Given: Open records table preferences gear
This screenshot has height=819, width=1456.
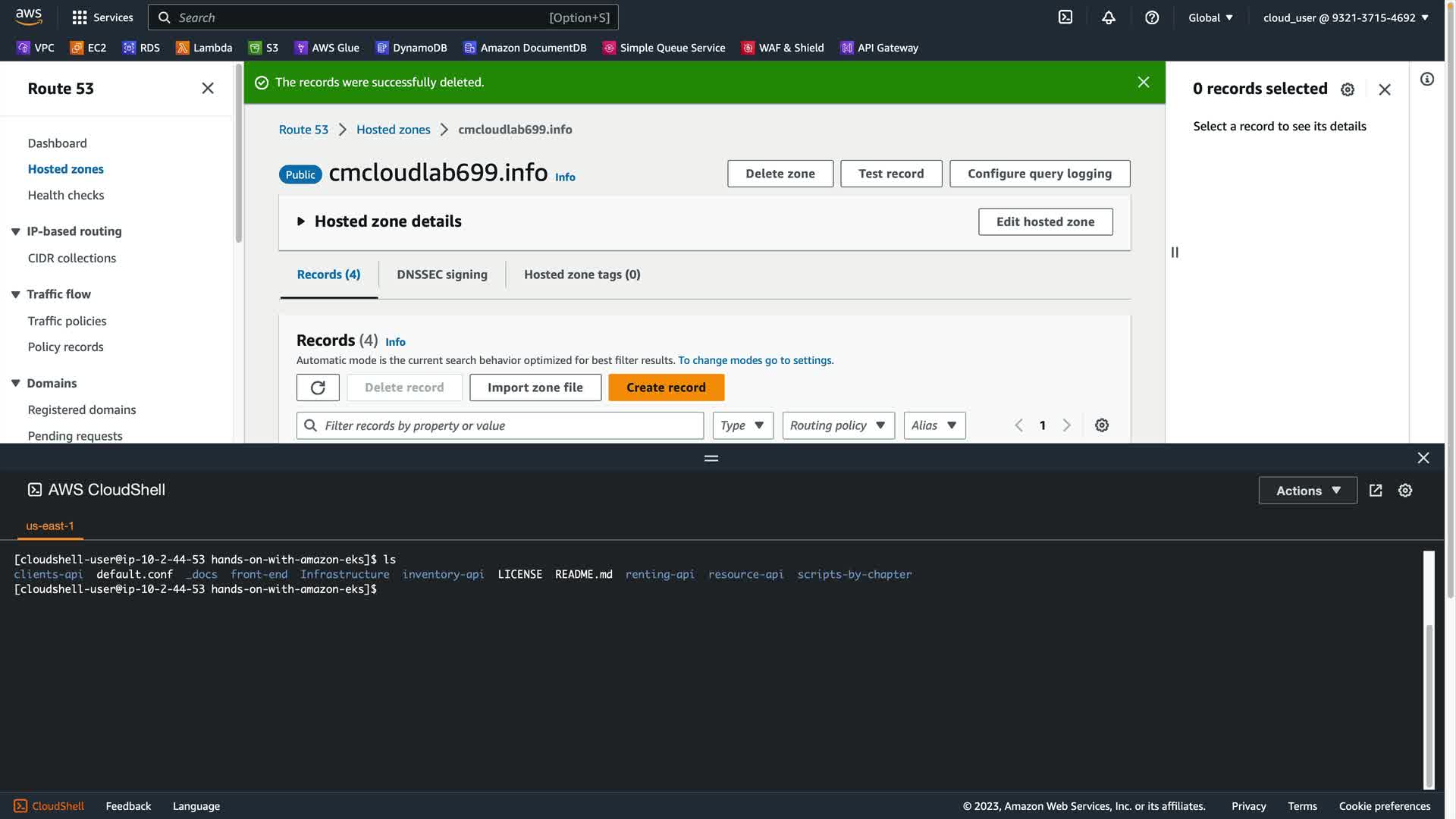Looking at the screenshot, I should click(1102, 425).
